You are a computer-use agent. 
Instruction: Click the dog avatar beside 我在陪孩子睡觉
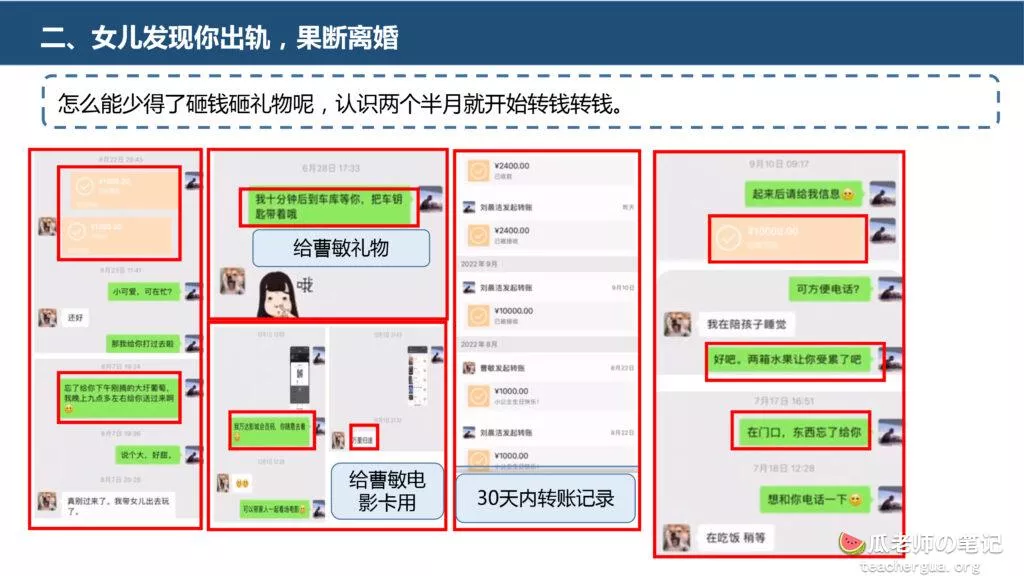point(678,324)
